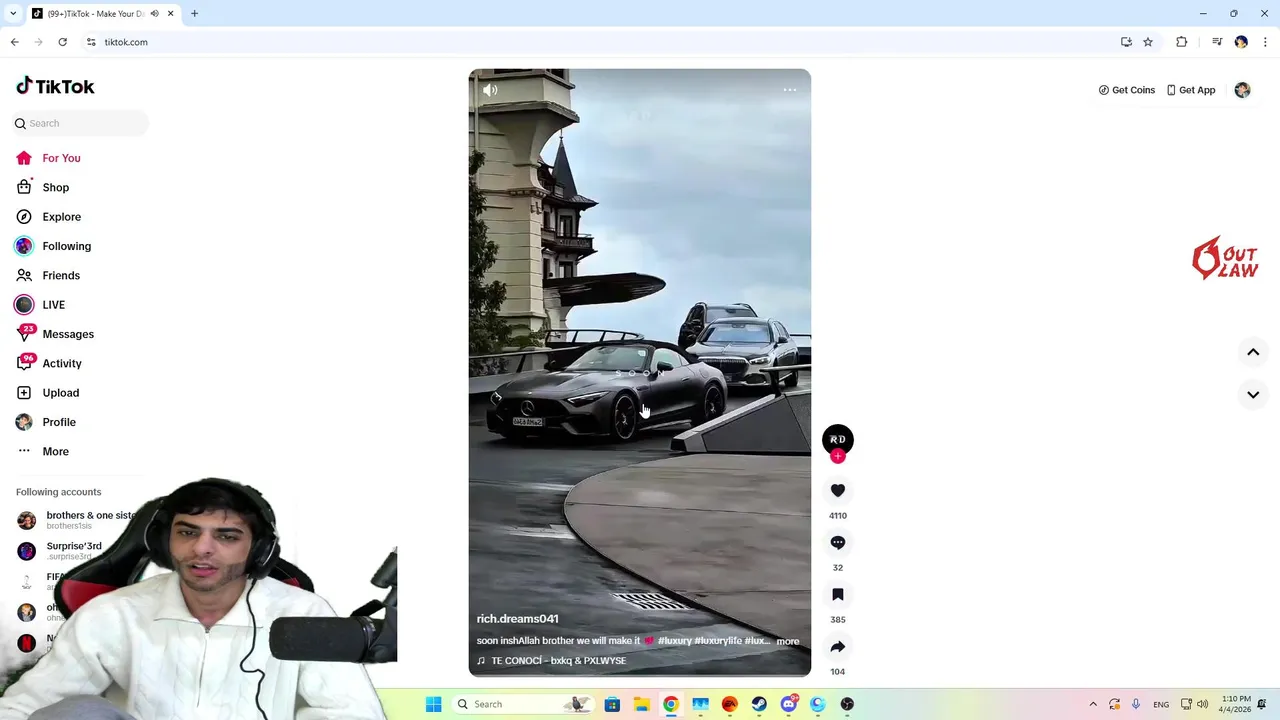Open the Chrome extensions puzzle icon
1280x720 pixels.
1182,42
